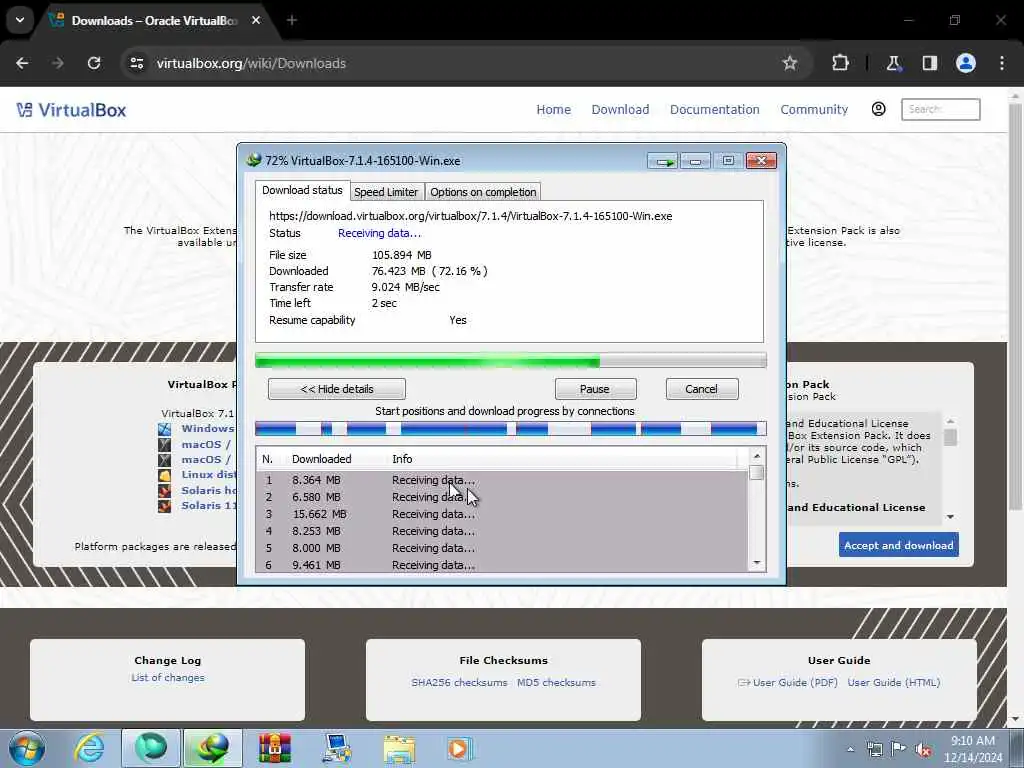The width and height of the screenshot is (1024, 768).
Task: Cancel the VirtualBox download
Action: point(701,389)
